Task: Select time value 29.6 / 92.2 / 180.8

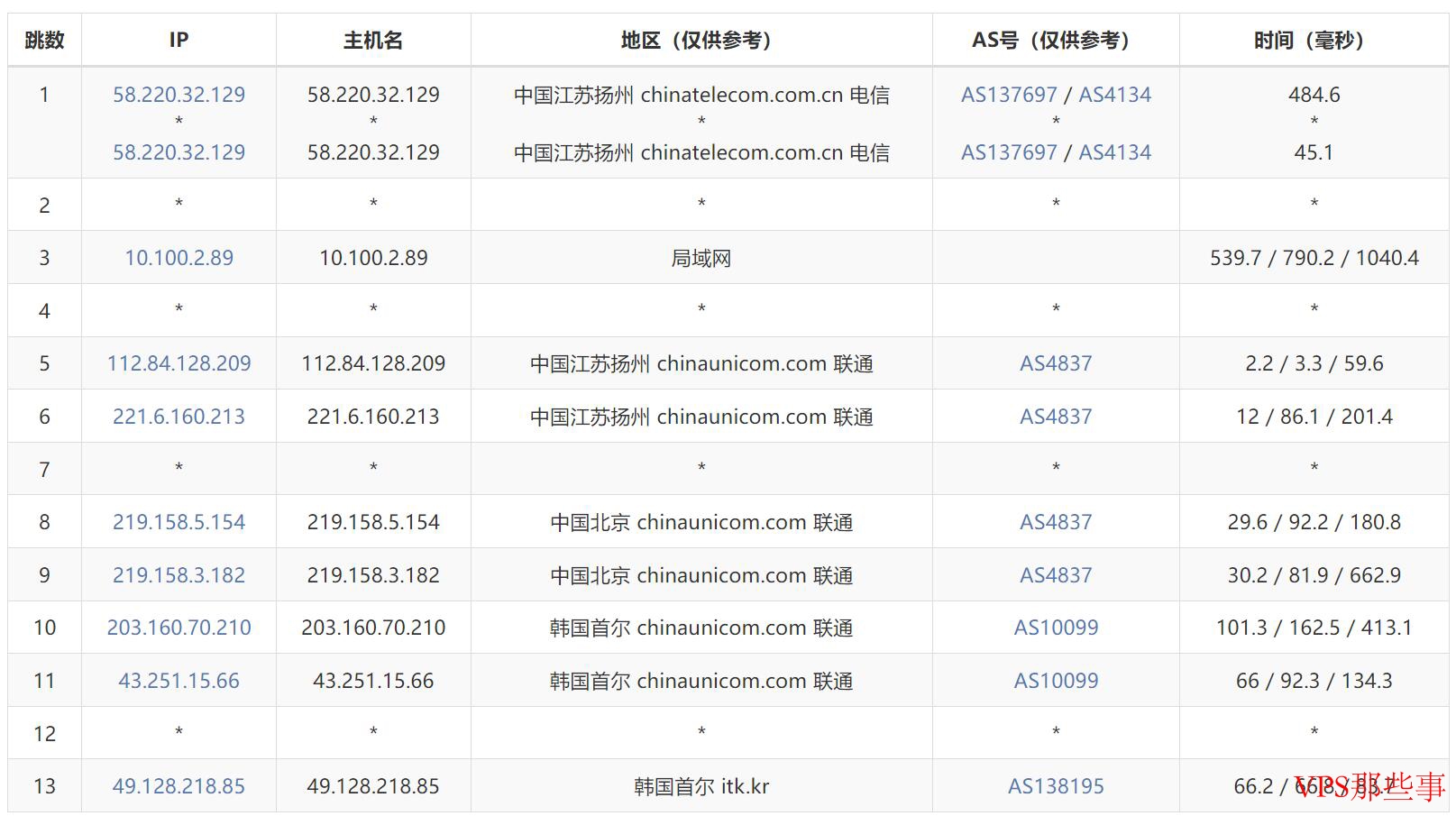Action: tap(1314, 522)
